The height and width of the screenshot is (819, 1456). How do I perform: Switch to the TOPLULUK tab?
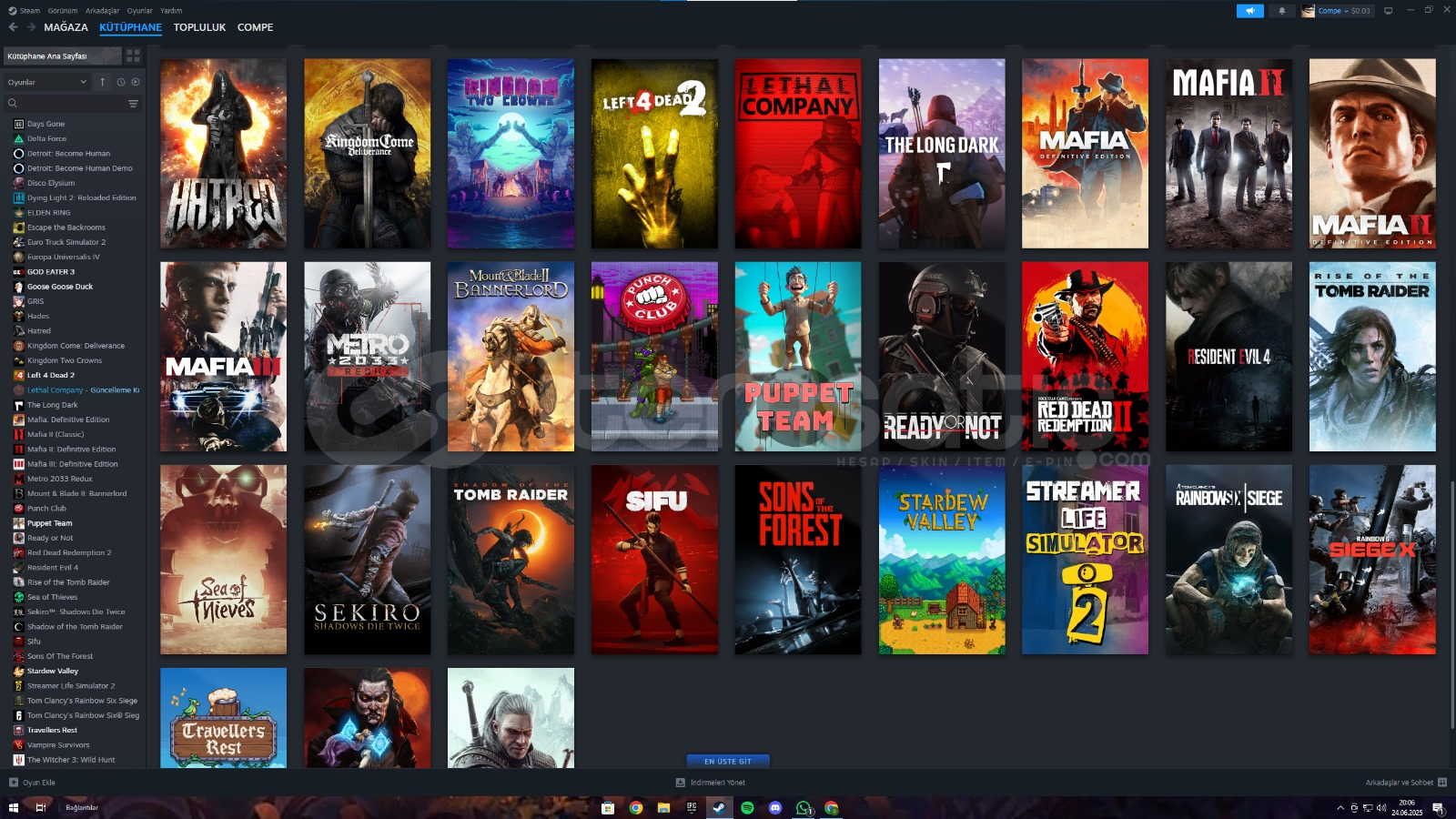pos(199,27)
